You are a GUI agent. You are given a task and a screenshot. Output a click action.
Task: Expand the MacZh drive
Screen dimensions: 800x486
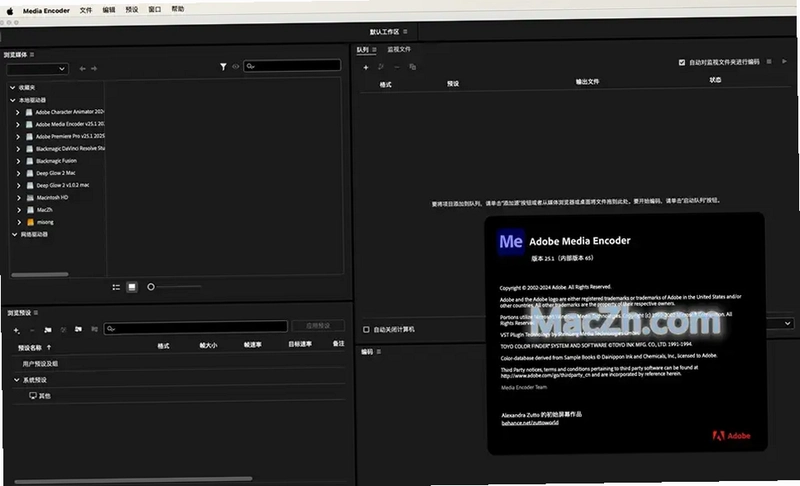[x=19, y=210]
